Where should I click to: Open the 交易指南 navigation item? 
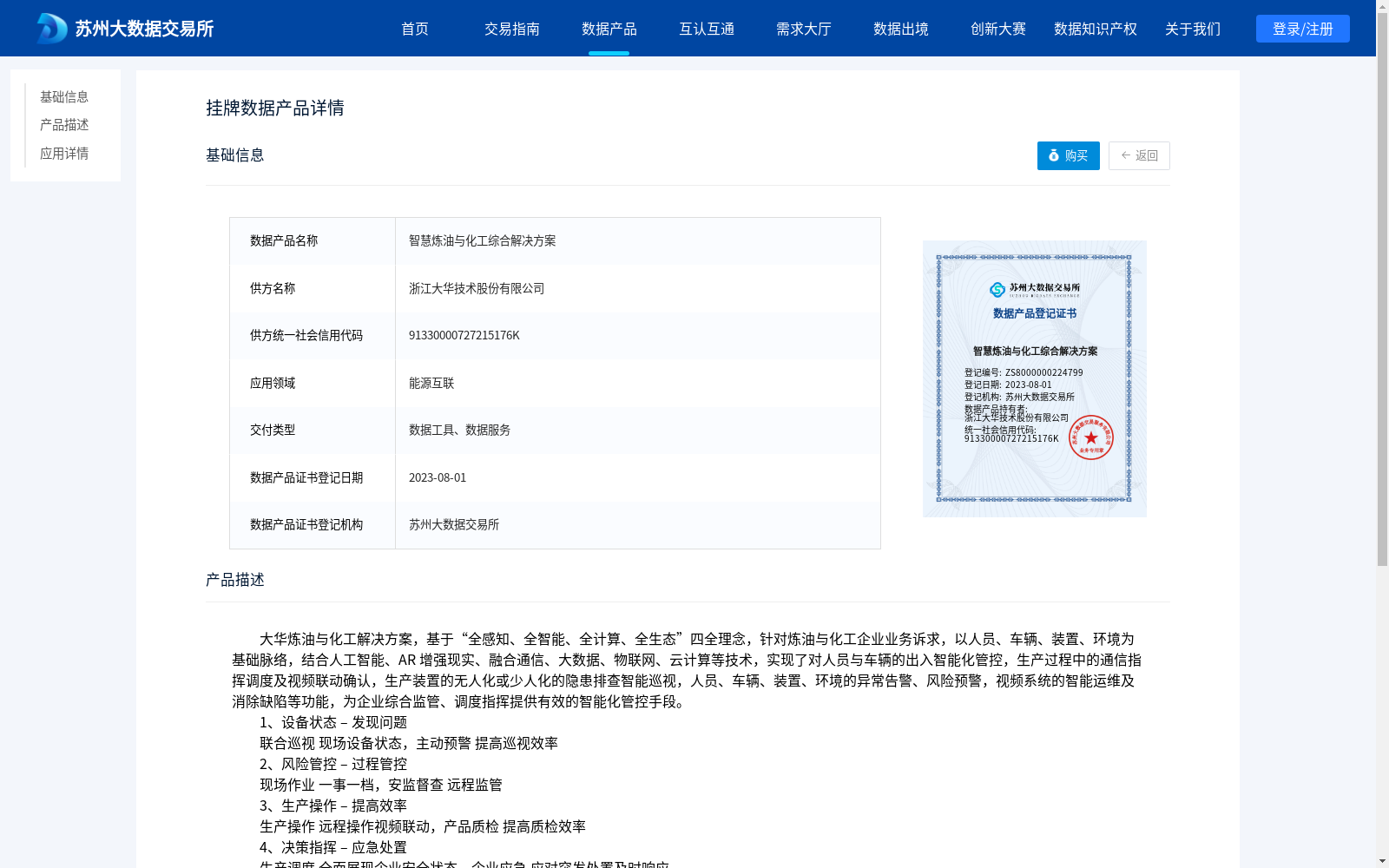pyautogui.click(x=512, y=29)
